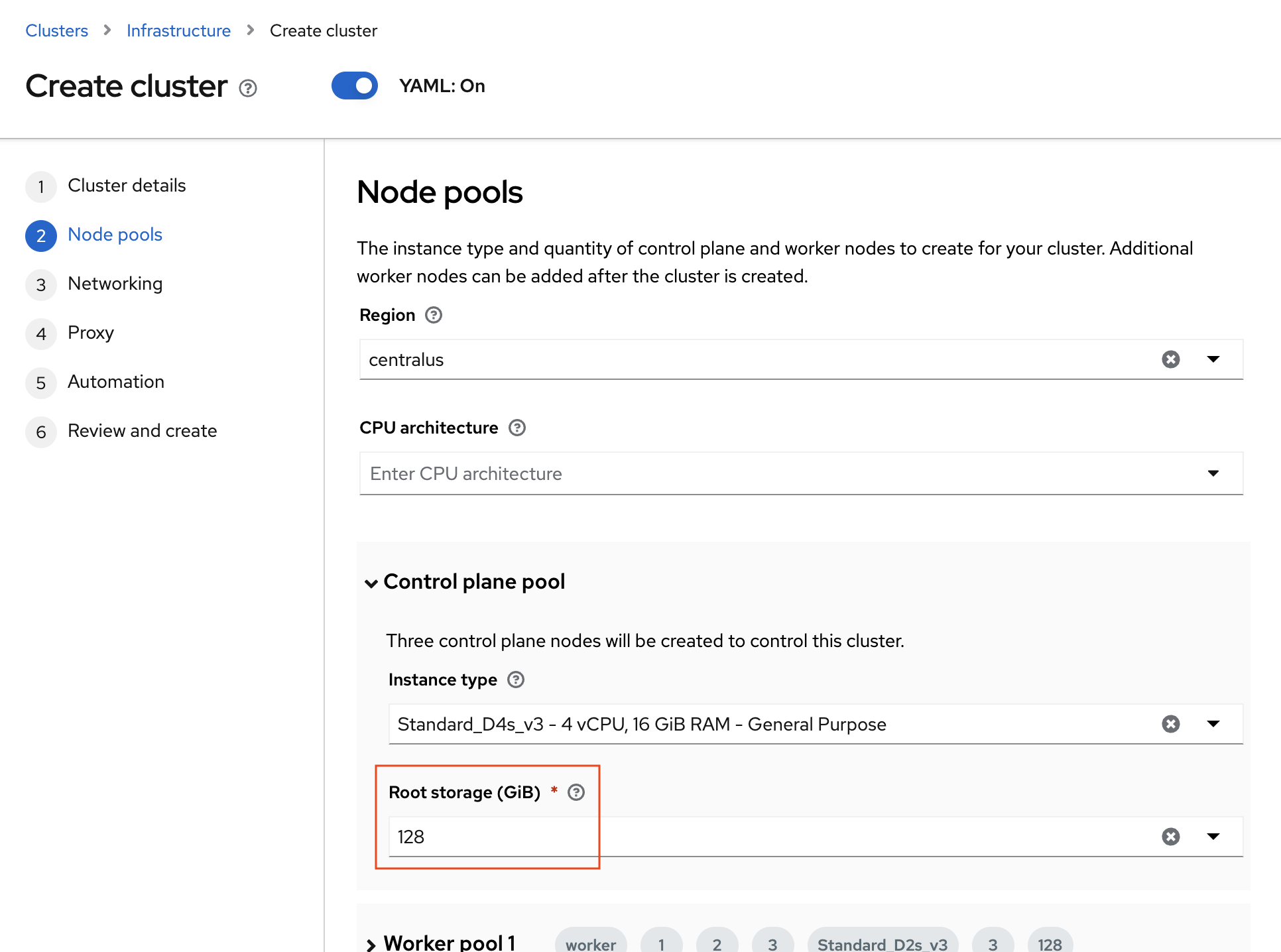Viewport: 1281px width, 952px height.
Task: Expand the CPU architecture dropdown
Action: coord(1213,473)
